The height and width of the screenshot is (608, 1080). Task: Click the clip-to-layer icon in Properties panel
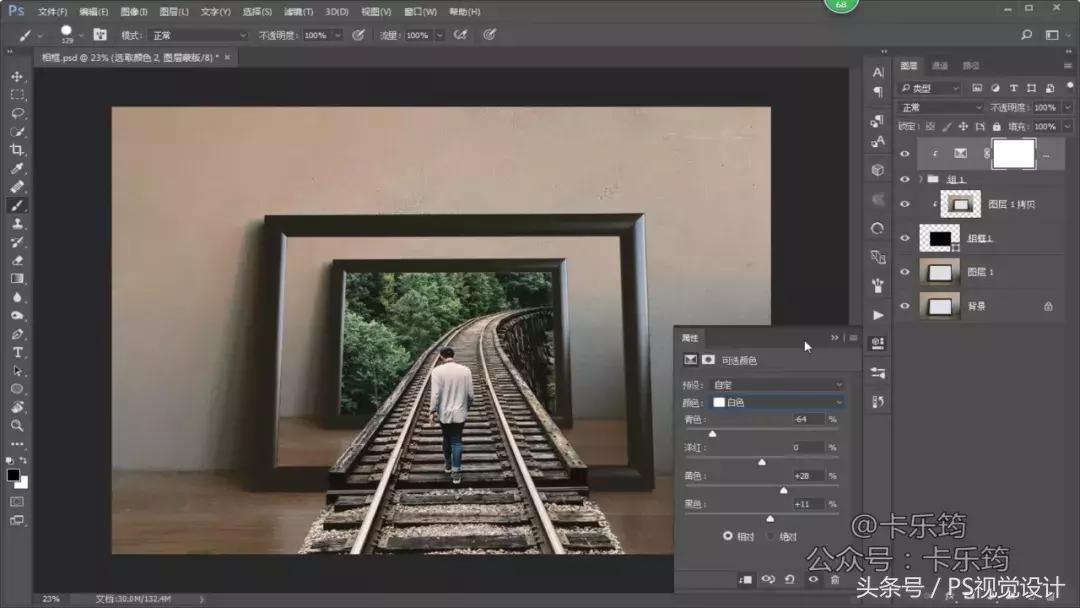tap(745, 579)
